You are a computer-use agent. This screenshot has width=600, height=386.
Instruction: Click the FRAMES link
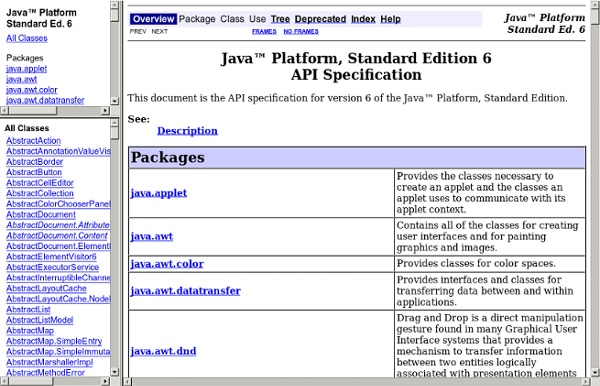coord(264,31)
